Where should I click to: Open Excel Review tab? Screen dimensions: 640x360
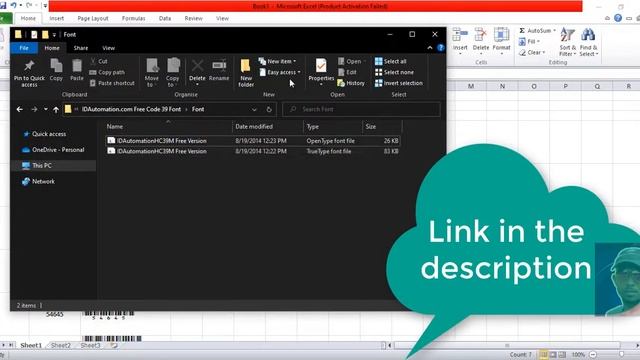(x=193, y=18)
